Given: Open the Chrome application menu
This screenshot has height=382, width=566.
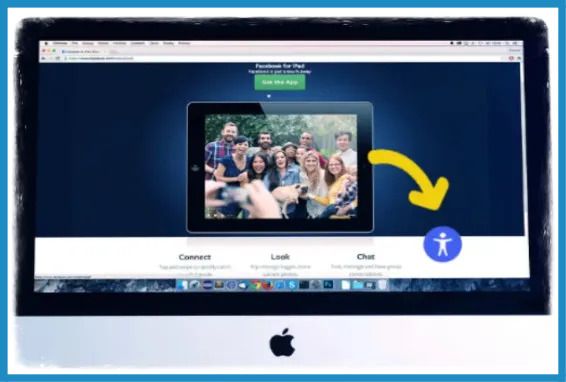Looking at the screenshot, I should tap(60, 43).
